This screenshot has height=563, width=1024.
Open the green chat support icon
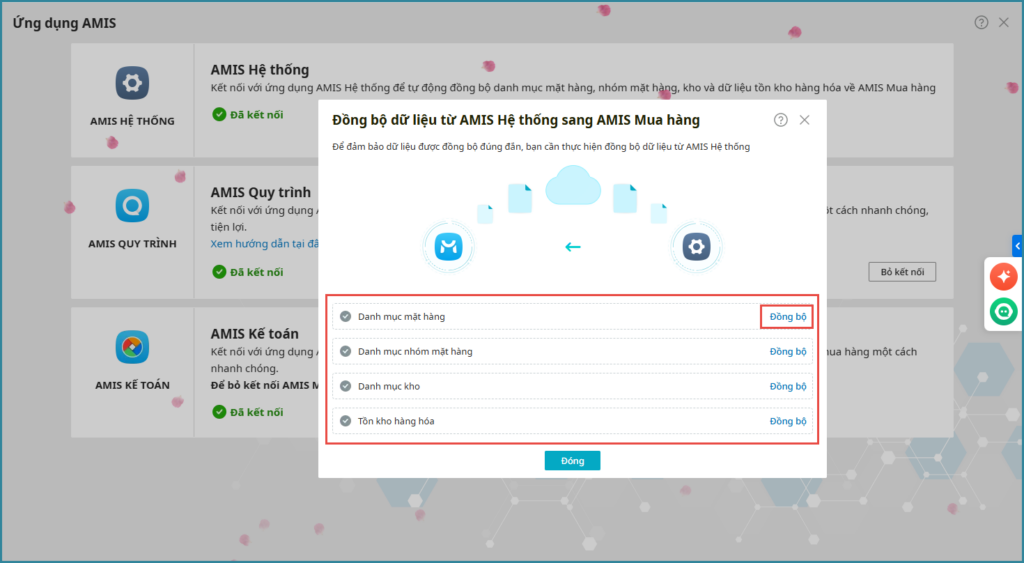1003,312
